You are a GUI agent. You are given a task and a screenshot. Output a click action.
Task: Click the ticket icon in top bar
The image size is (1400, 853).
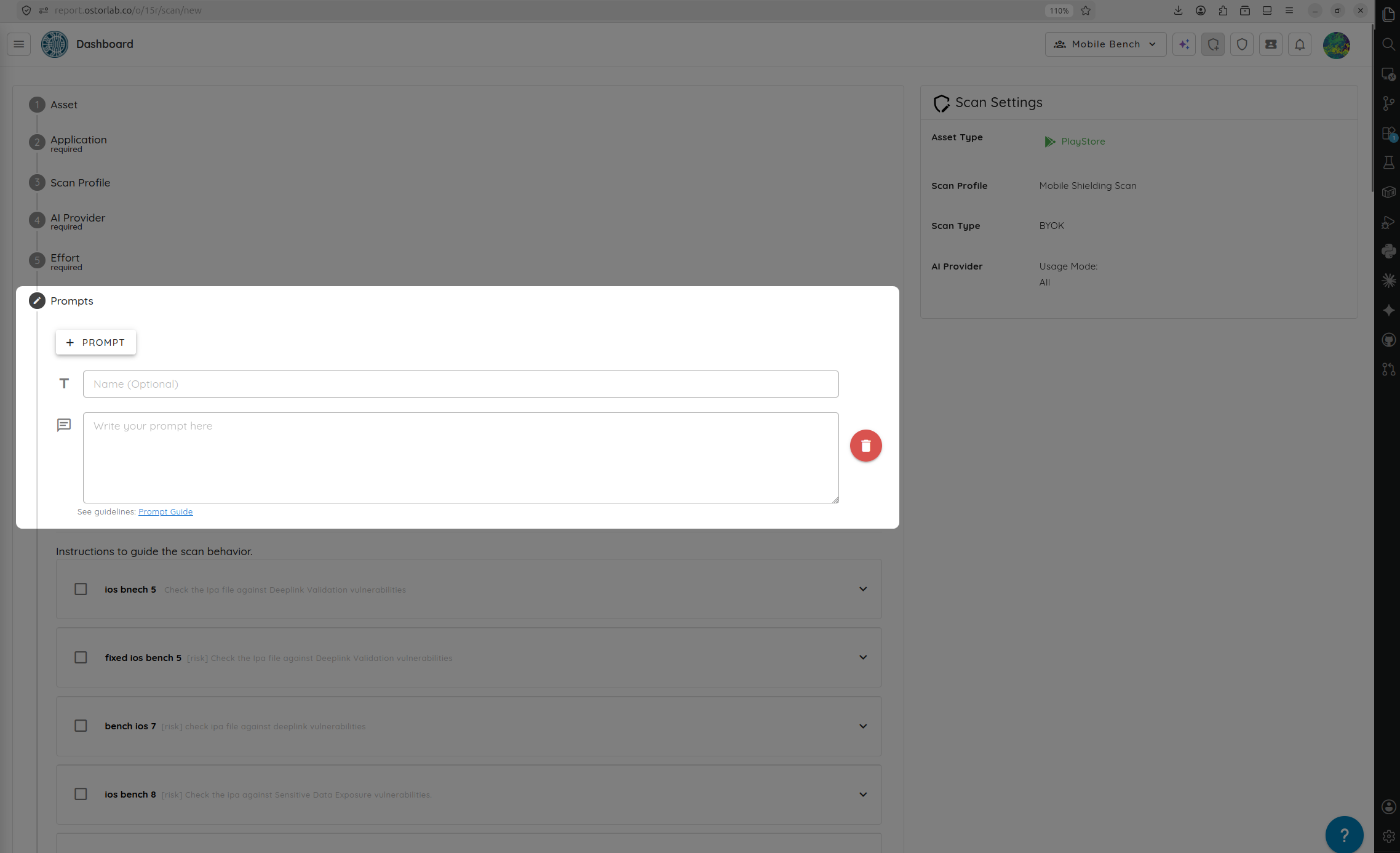pyautogui.click(x=1271, y=44)
